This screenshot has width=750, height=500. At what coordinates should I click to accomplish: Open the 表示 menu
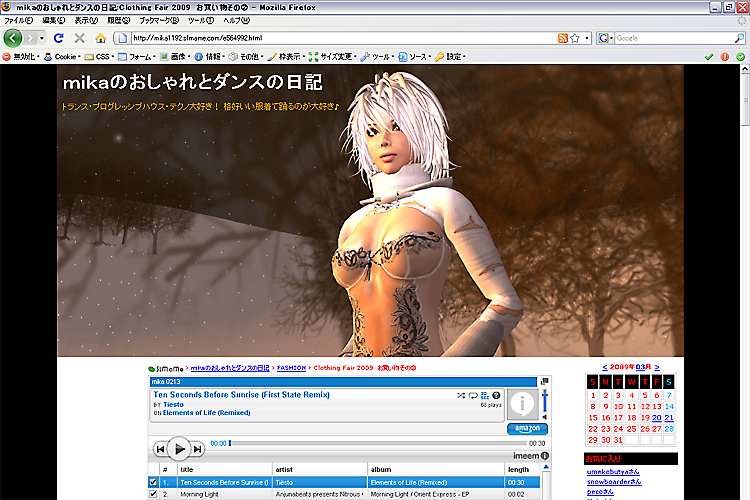pos(86,21)
